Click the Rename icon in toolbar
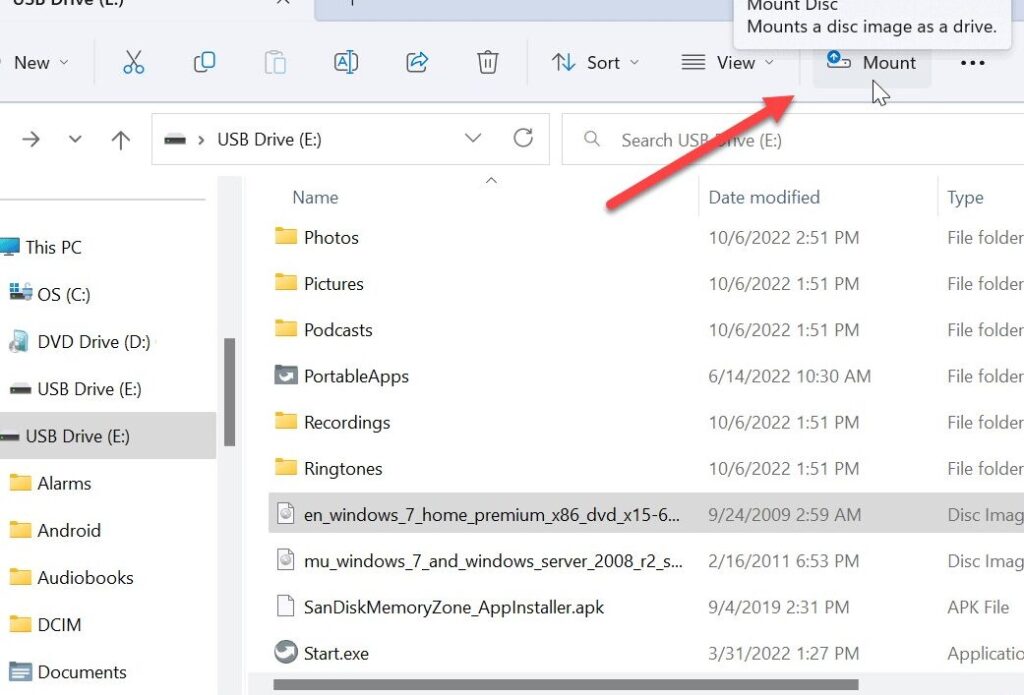Screen dimensions: 1024x695 [x=346, y=63]
